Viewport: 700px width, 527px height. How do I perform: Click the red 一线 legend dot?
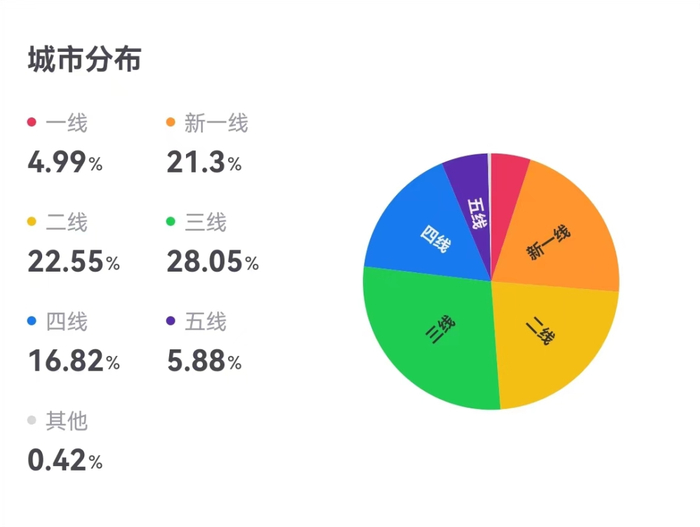tap(32, 123)
